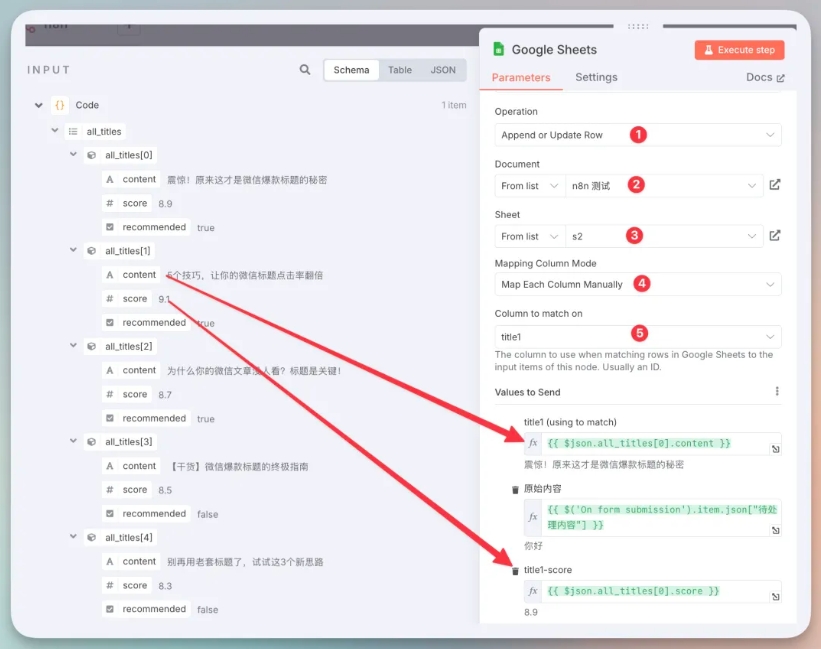Click the all_titles[4] label in the tree
Screen dimensions: 821x649
[x=129, y=538]
